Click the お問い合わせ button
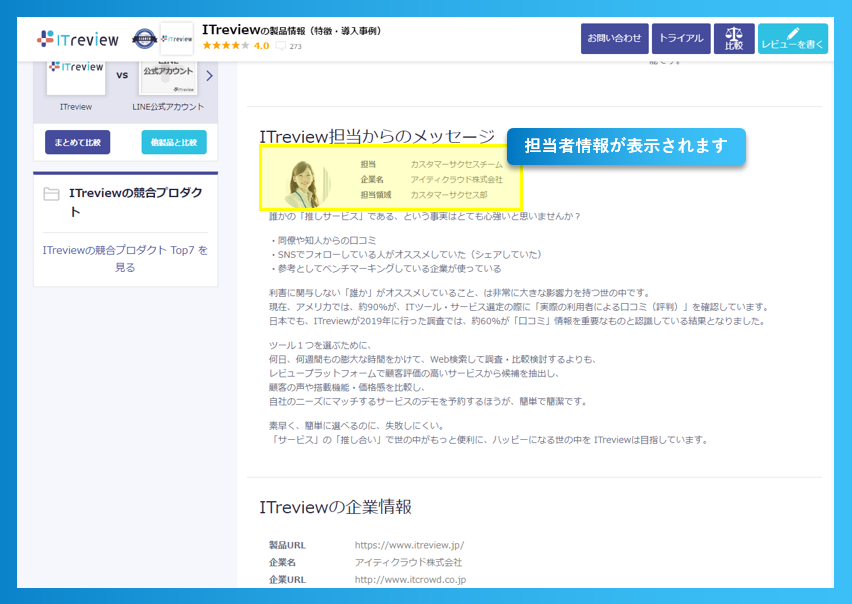 (614, 38)
